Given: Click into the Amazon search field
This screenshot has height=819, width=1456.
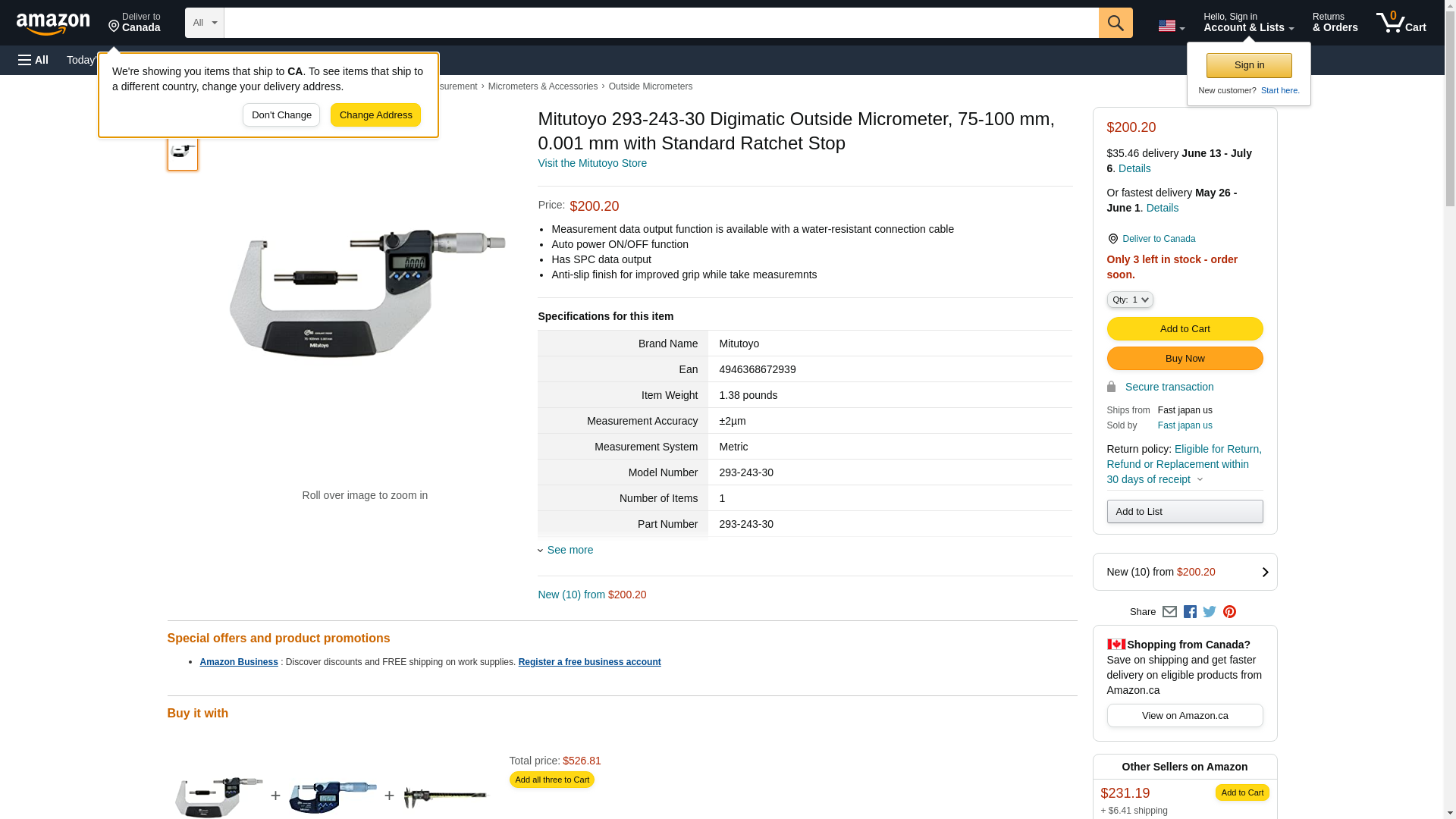Looking at the screenshot, I should [660, 23].
